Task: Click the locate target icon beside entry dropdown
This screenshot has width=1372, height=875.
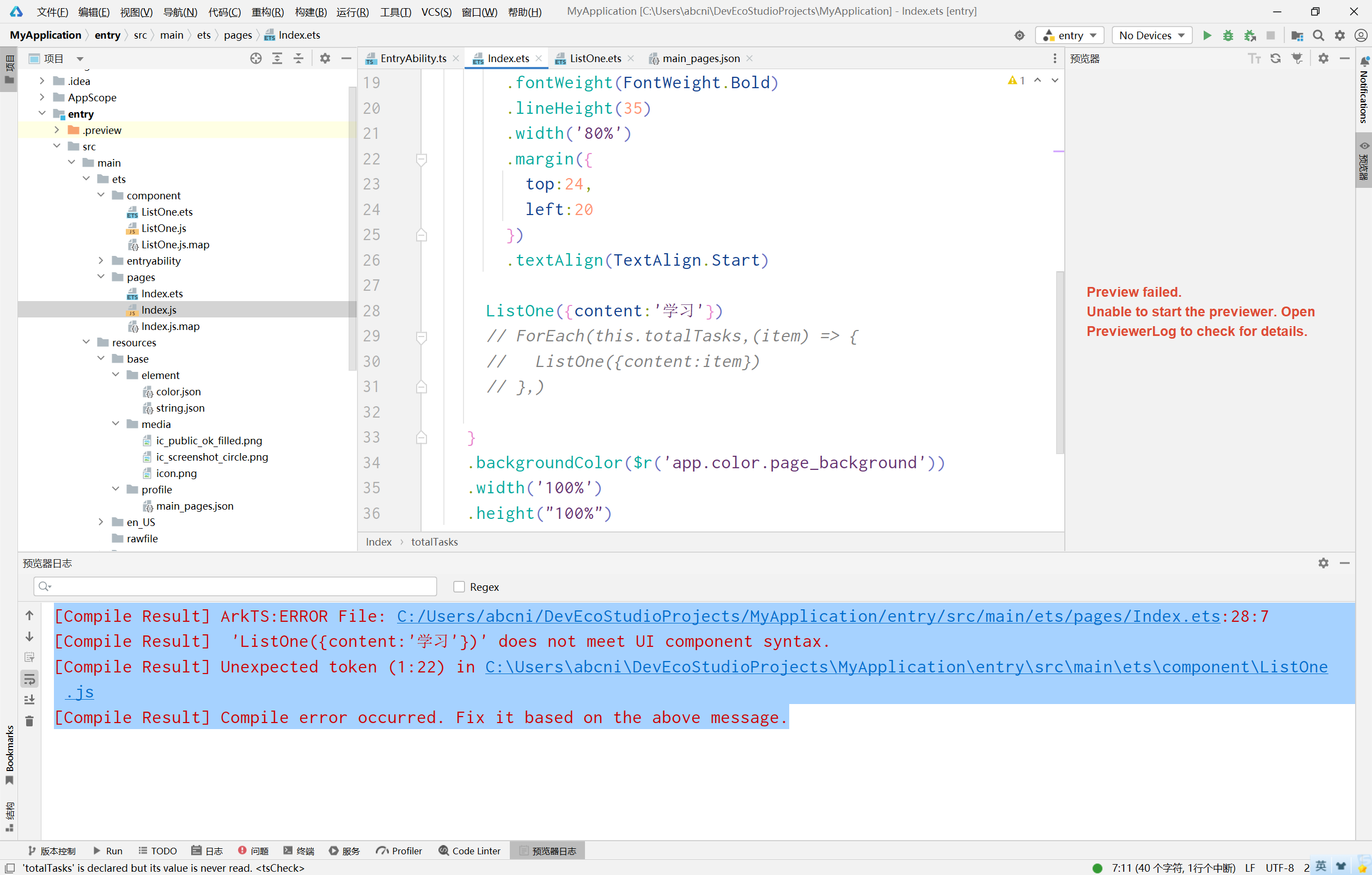Action: 1019,35
